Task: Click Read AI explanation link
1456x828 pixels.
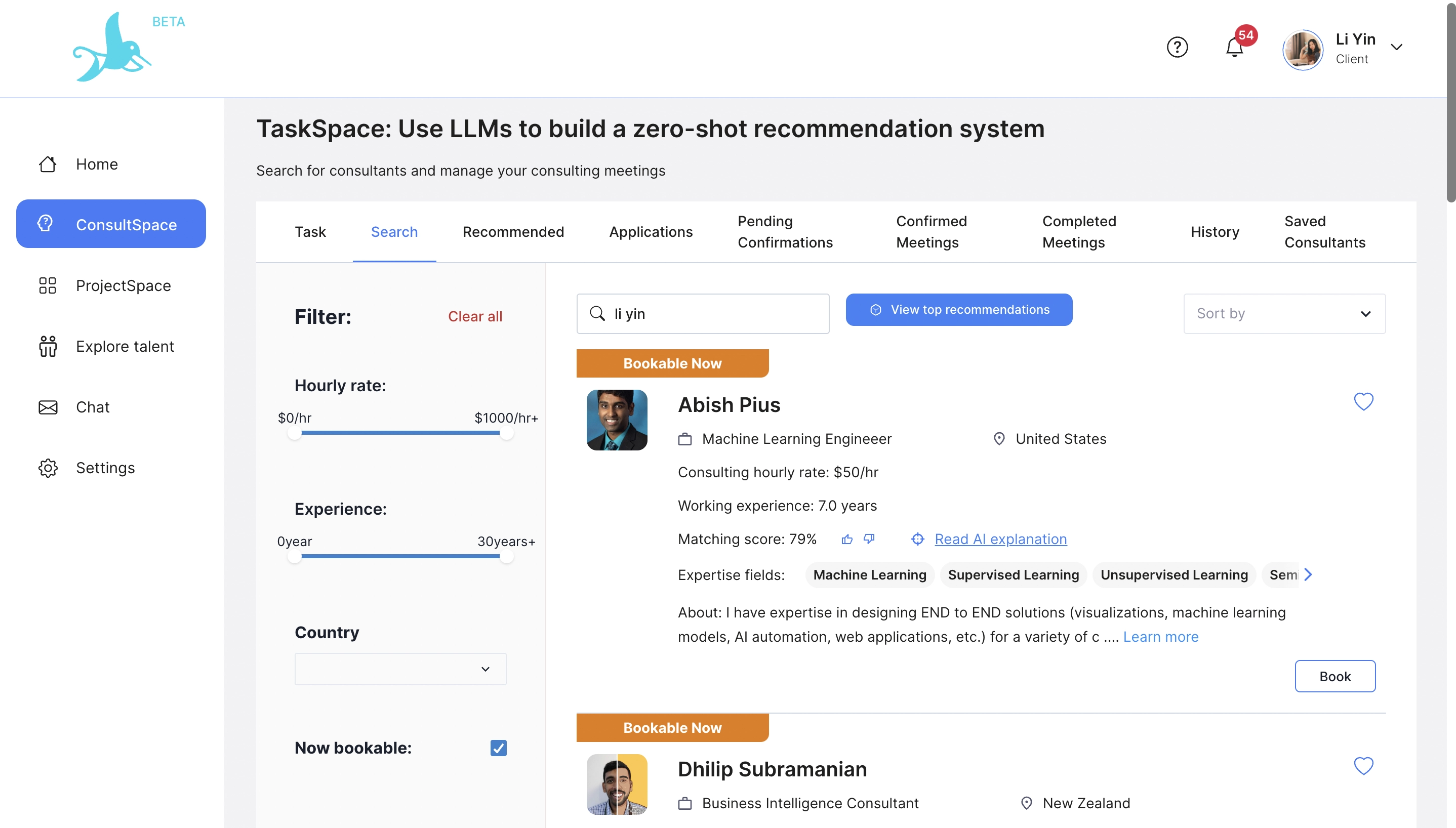Action: point(1000,539)
